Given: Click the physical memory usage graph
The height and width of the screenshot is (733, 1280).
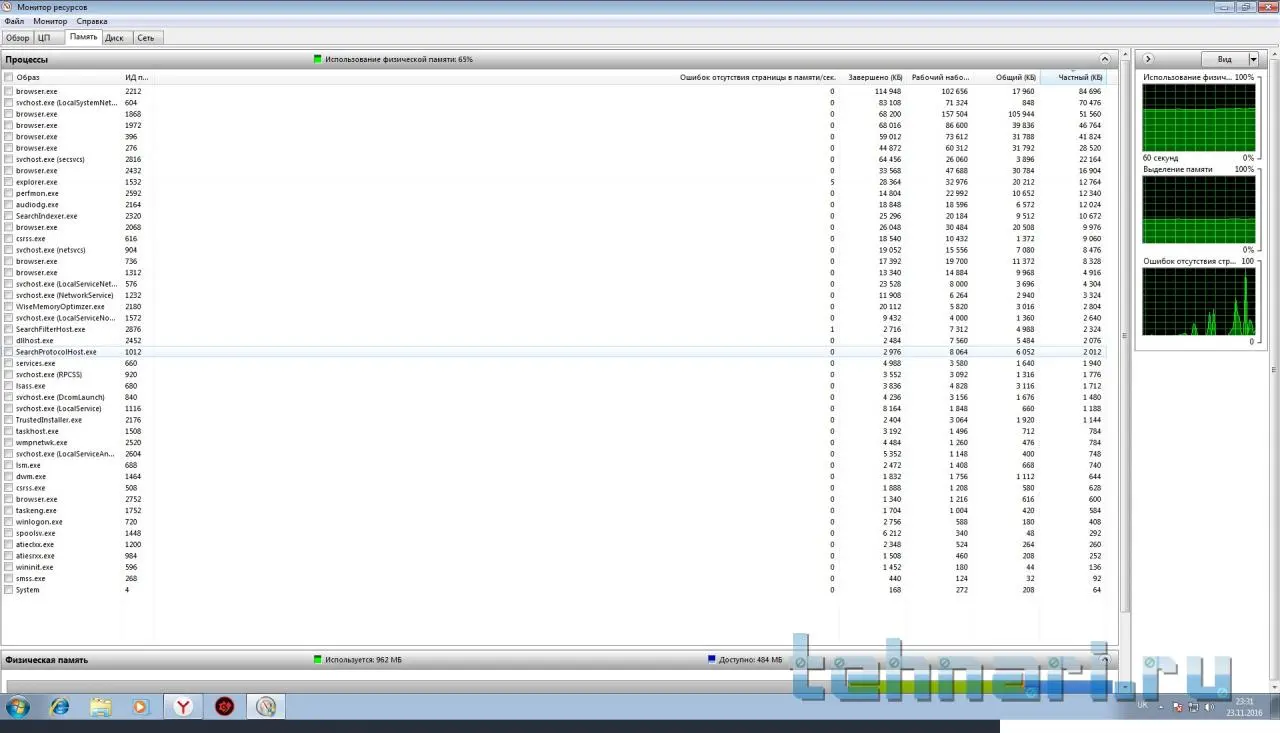Looking at the screenshot, I should point(1199,118).
